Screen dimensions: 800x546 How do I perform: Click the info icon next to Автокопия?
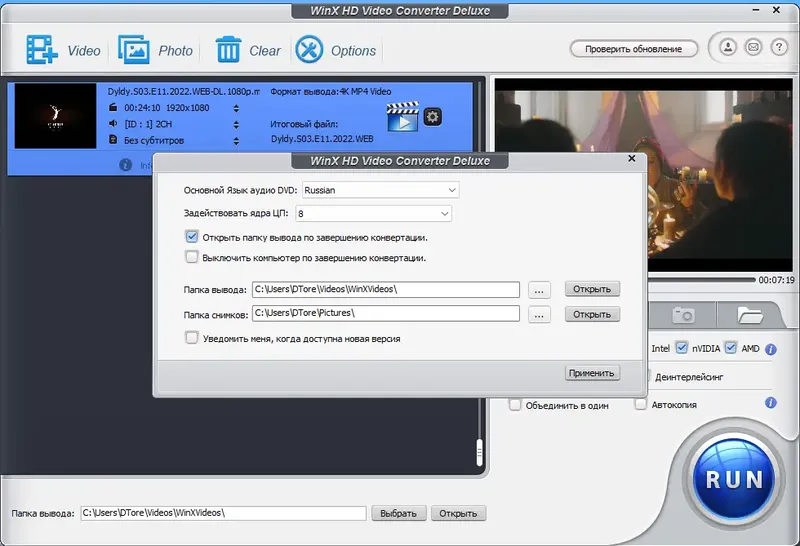pos(771,403)
